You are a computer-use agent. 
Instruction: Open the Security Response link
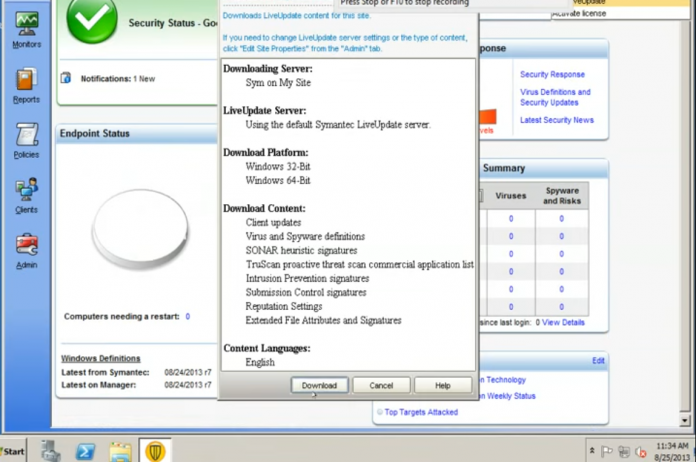click(552, 74)
